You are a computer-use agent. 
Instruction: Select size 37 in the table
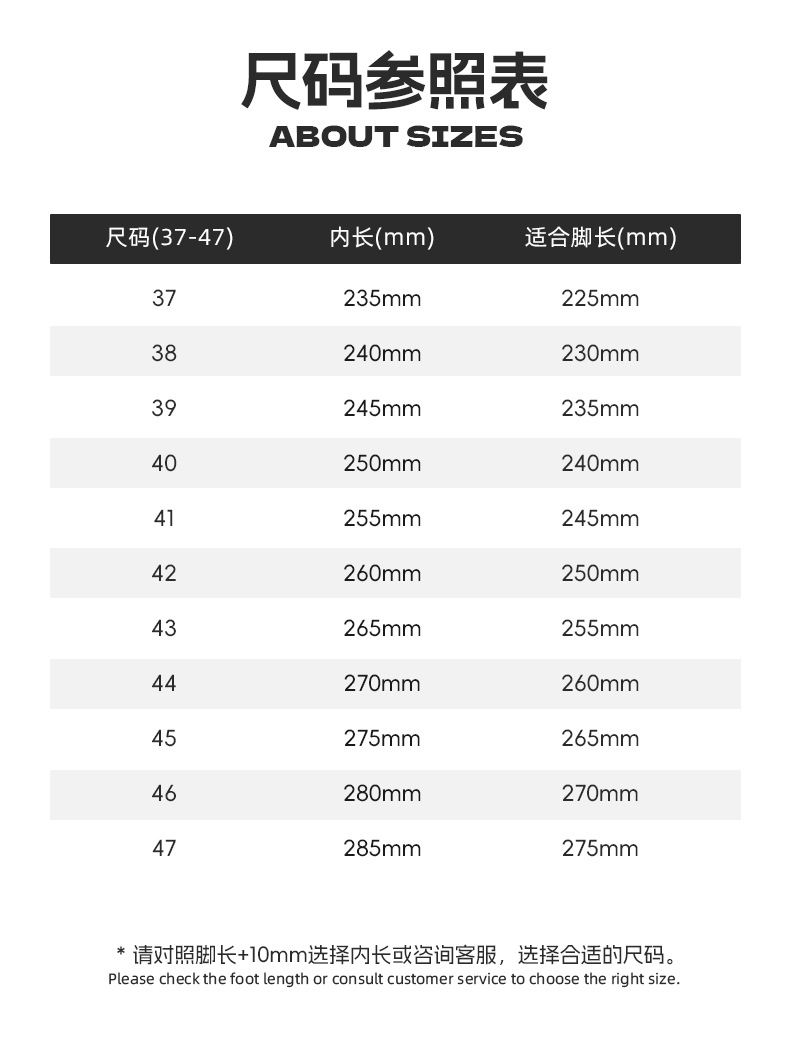coord(164,299)
